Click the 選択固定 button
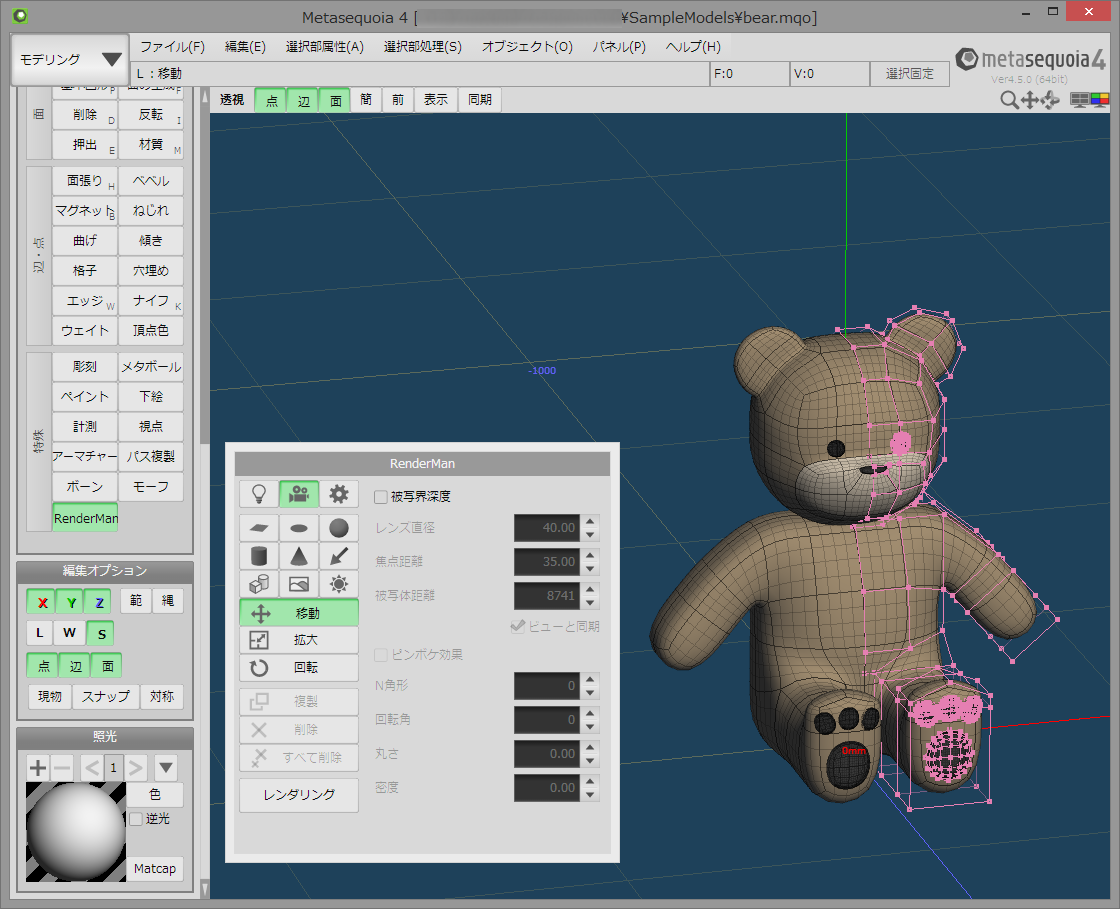This screenshot has height=909, width=1120. [909, 74]
